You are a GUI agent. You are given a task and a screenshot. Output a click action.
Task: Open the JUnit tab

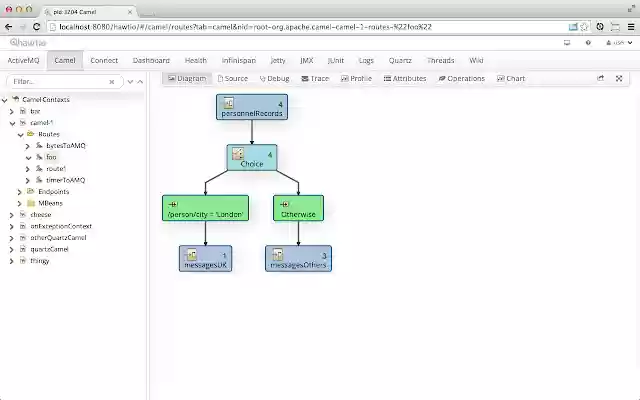pos(336,60)
